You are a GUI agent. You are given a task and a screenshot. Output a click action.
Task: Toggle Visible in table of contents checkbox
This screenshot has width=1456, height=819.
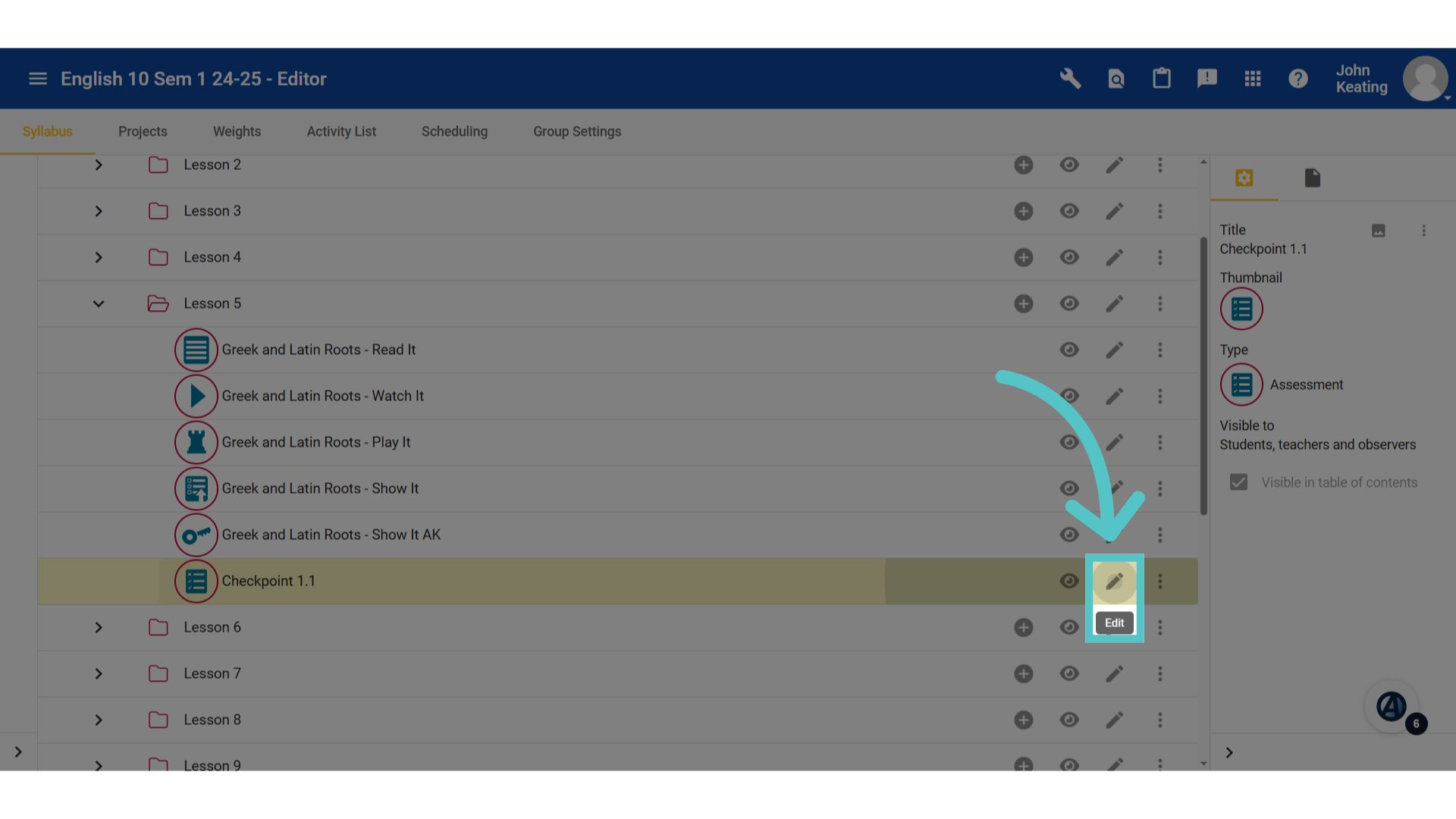point(1238,482)
